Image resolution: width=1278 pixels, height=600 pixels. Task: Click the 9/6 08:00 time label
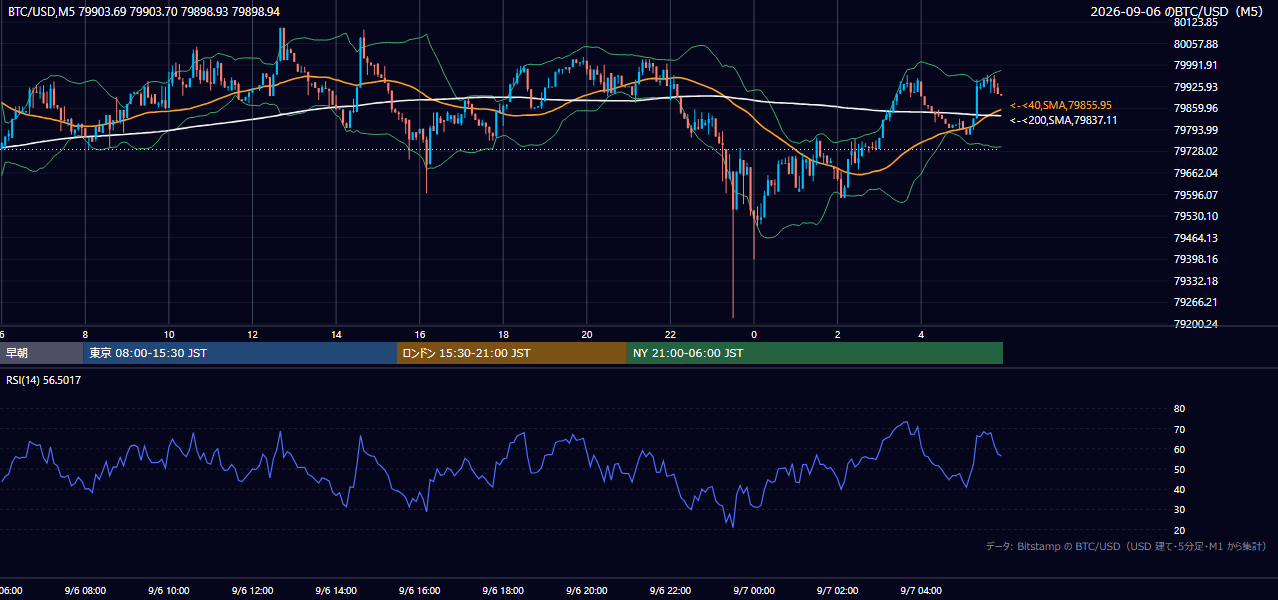click(x=85, y=591)
